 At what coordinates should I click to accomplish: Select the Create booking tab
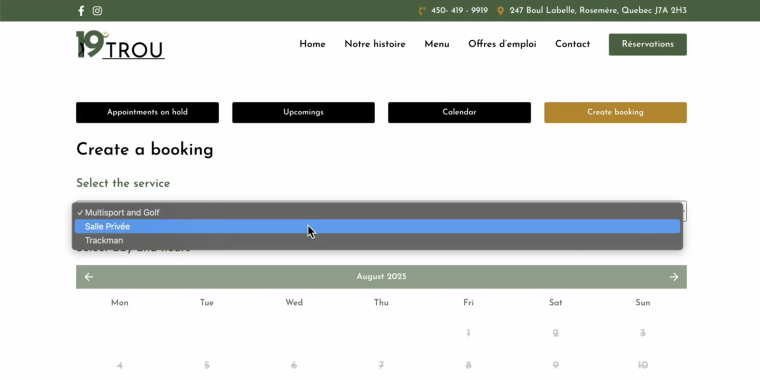616,112
